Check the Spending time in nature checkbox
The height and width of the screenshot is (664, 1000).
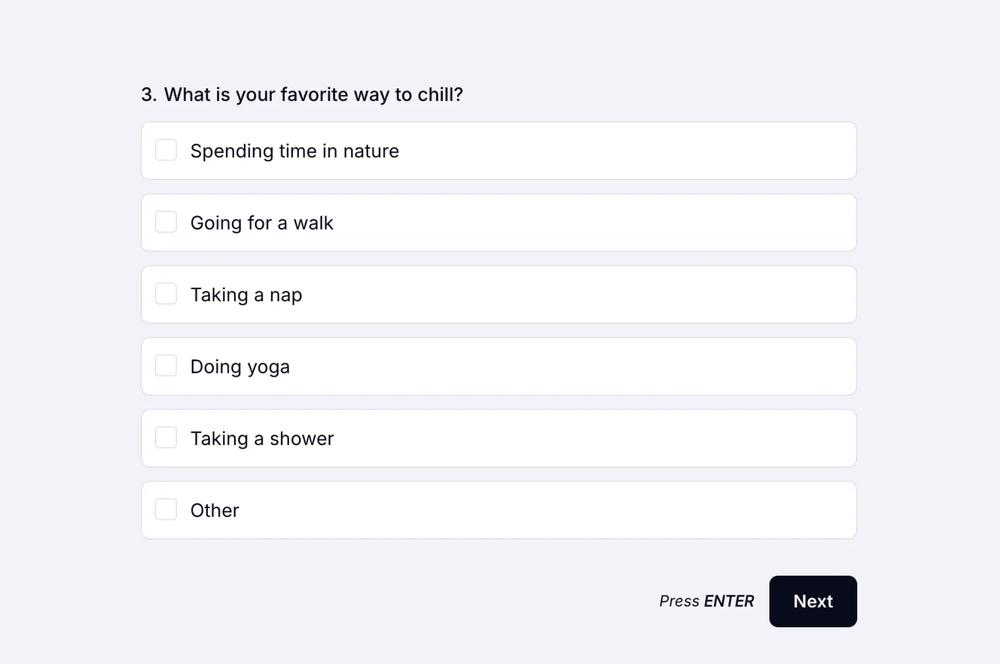pos(166,150)
